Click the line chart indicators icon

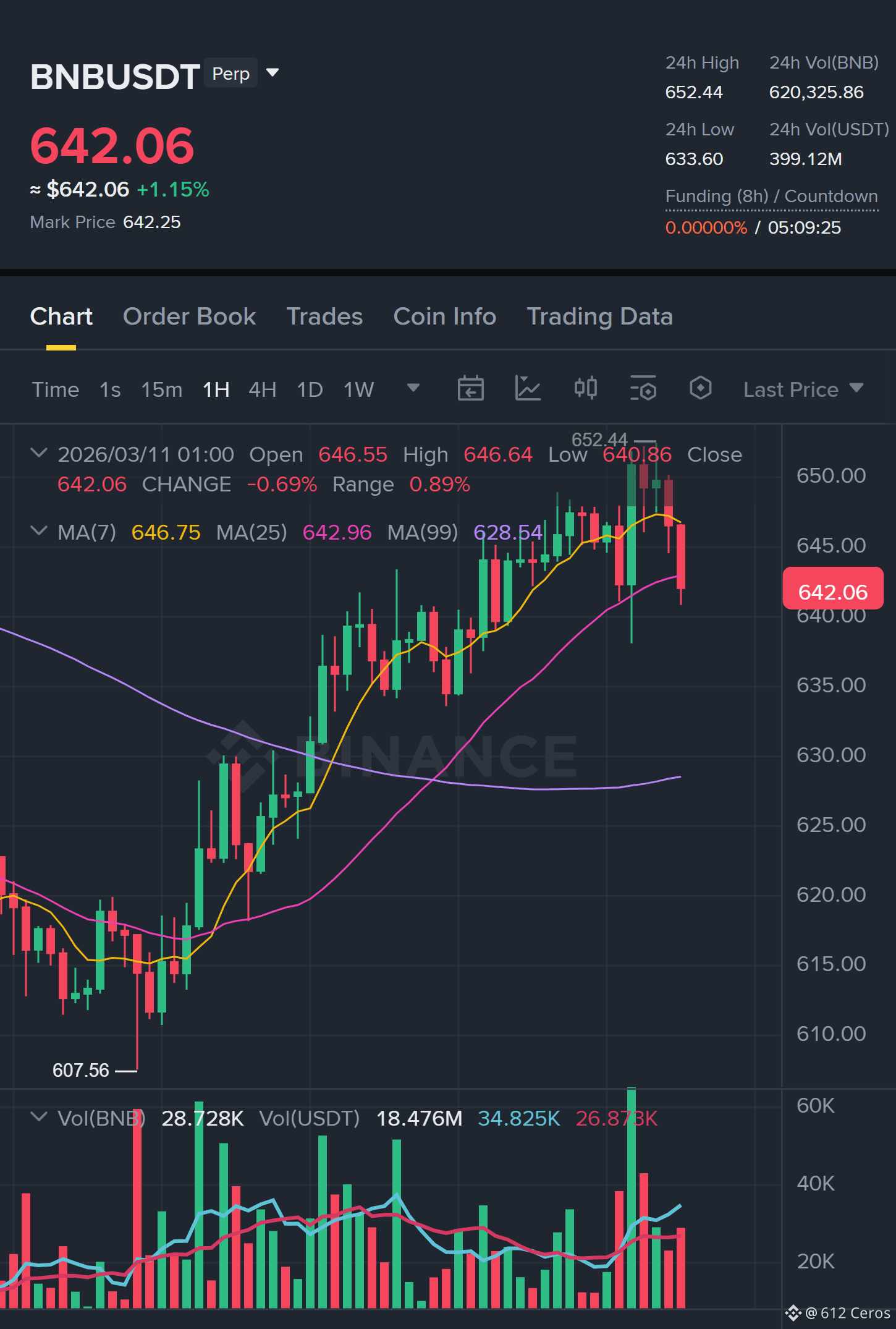click(528, 389)
